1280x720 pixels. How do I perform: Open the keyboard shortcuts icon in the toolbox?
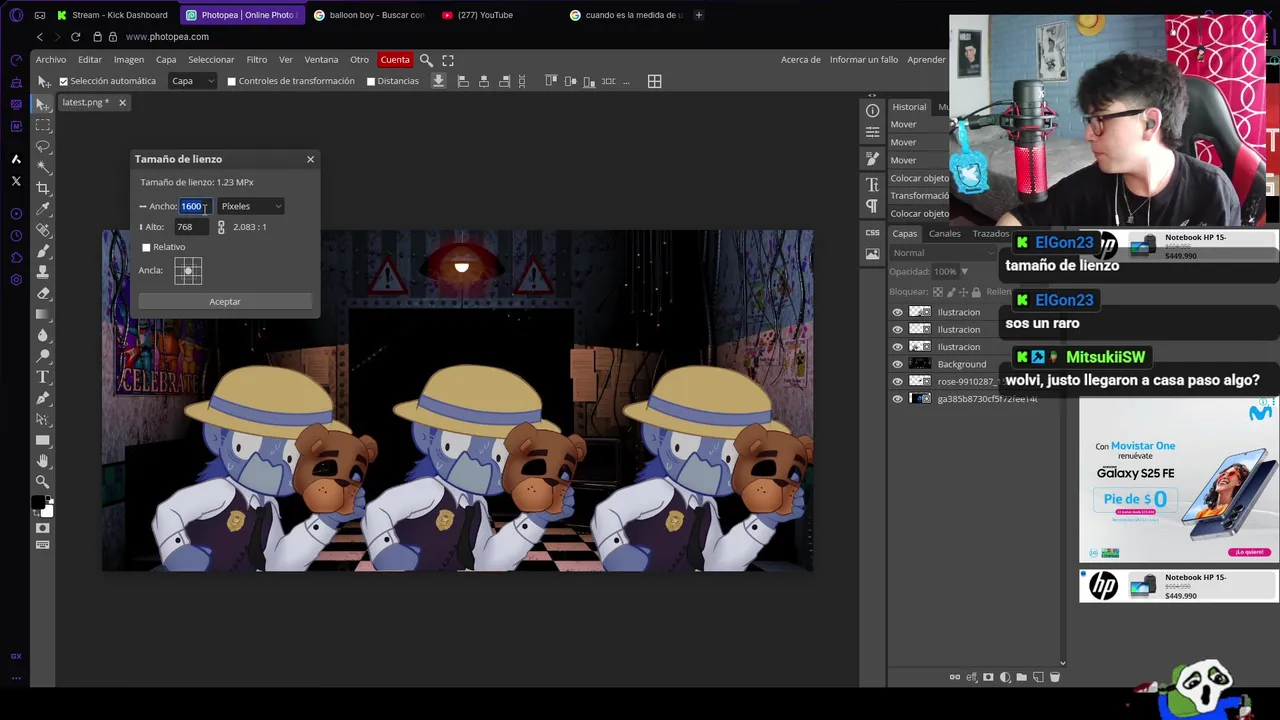42,545
